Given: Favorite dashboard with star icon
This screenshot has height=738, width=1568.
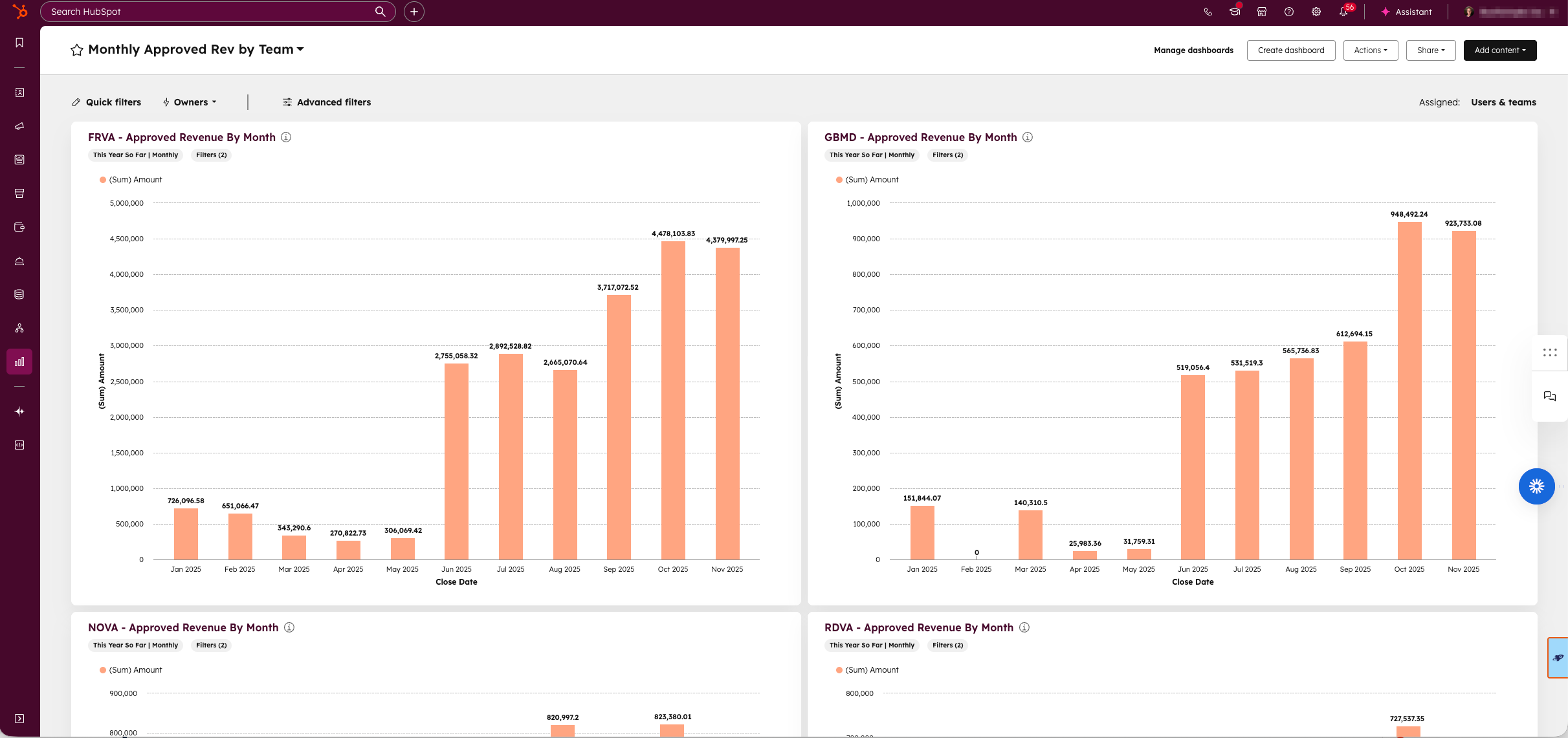Looking at the screenshot, I should [x=77, y=50].
